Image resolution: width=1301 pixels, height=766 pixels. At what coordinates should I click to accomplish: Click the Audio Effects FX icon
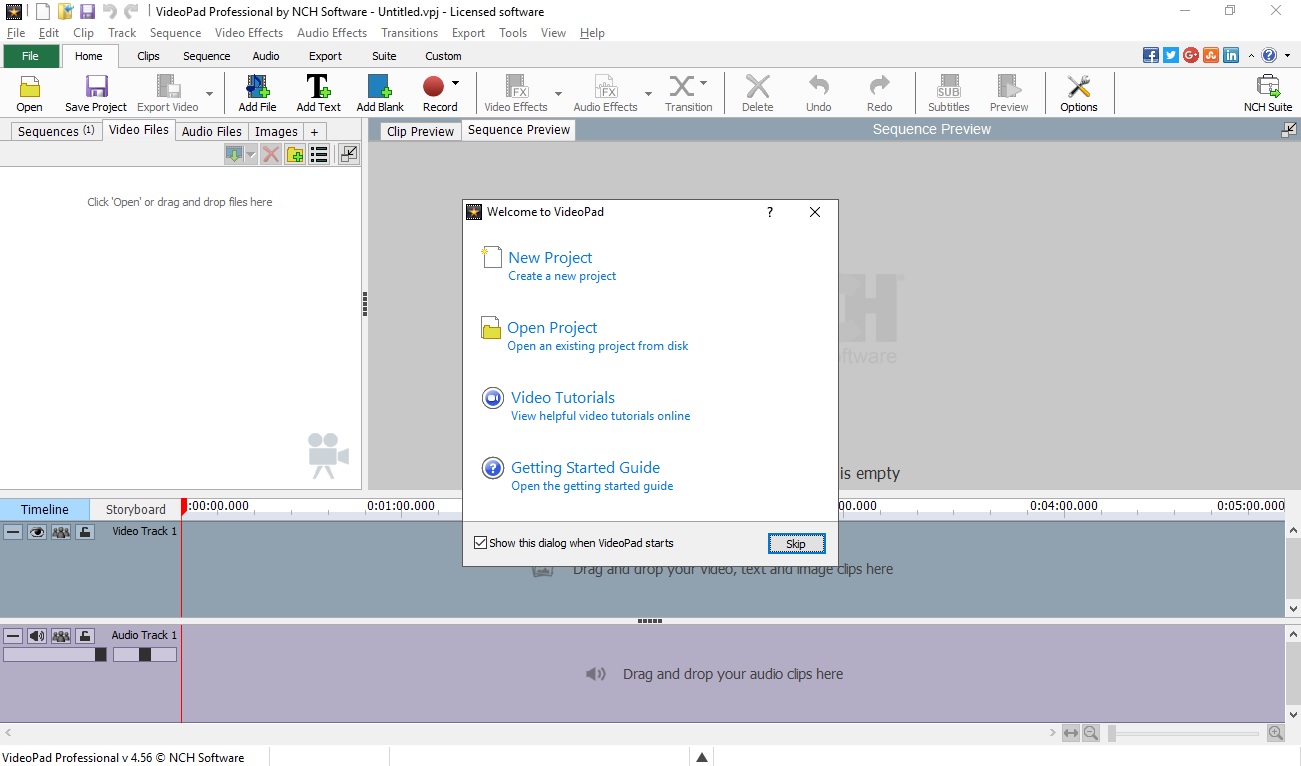click(x=606, y=87)
